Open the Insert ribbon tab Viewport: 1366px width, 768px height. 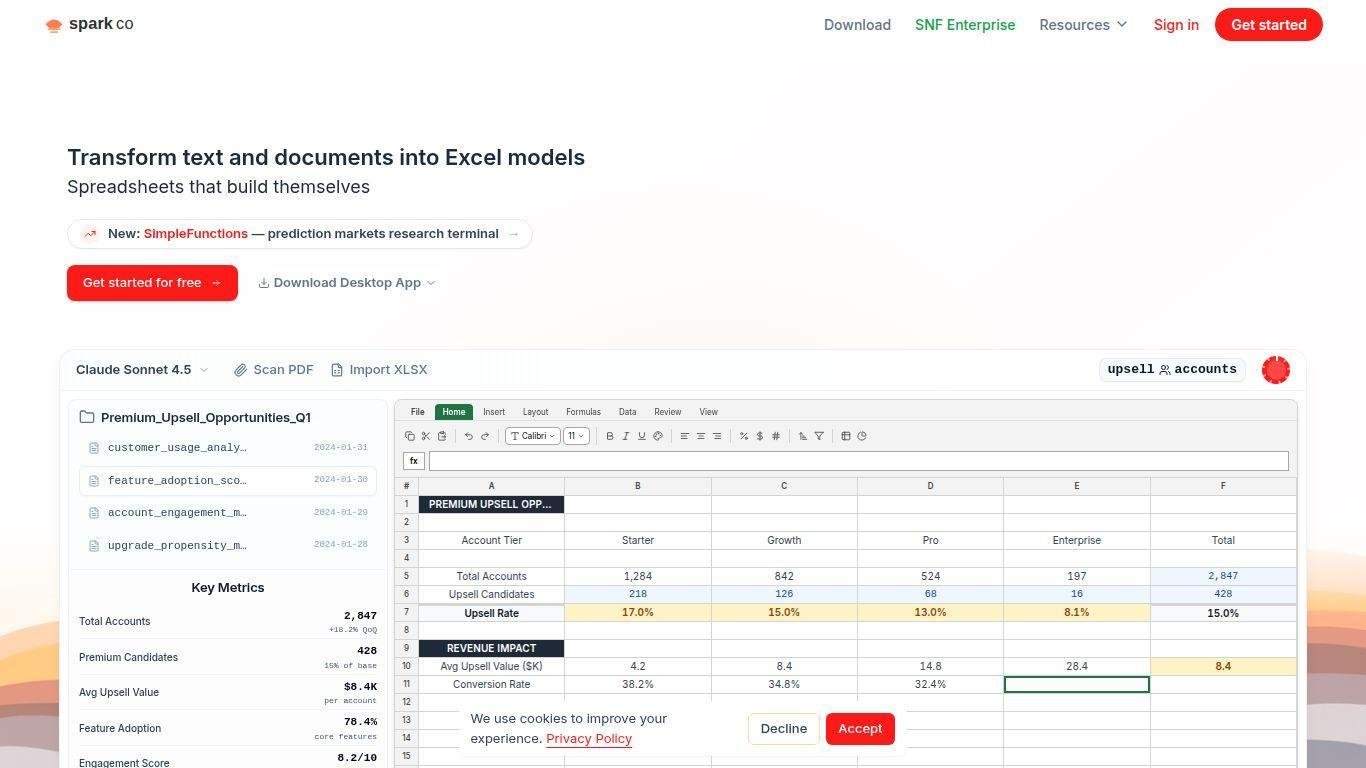[x=494, y=412]
